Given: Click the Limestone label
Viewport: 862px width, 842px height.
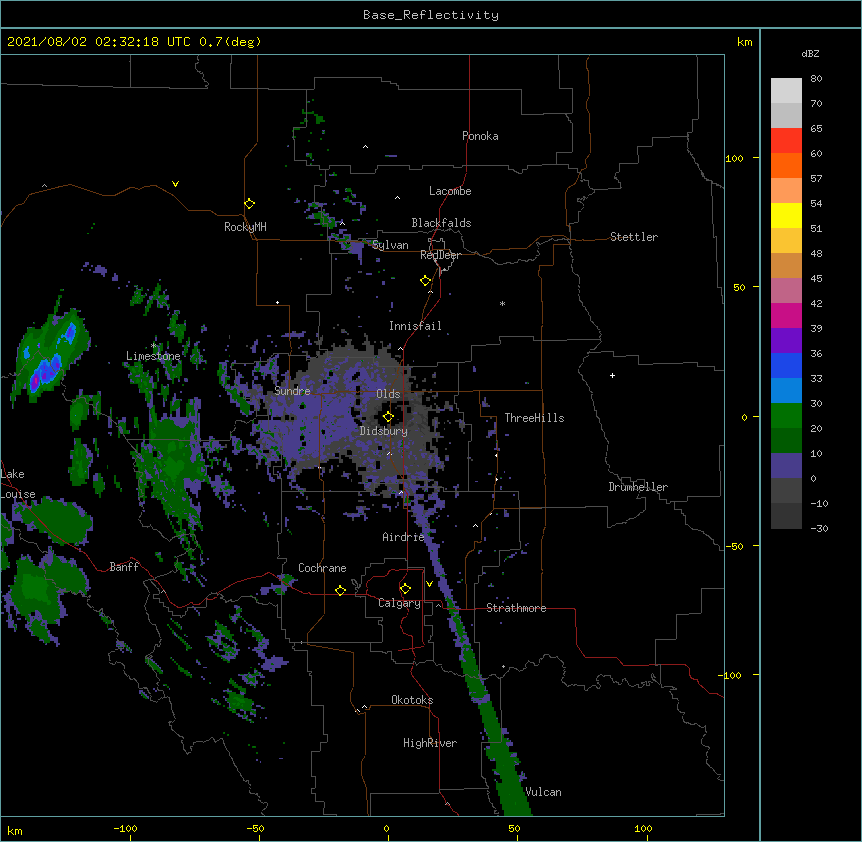Looking at the screenshot, I should [x=153, y=356].
